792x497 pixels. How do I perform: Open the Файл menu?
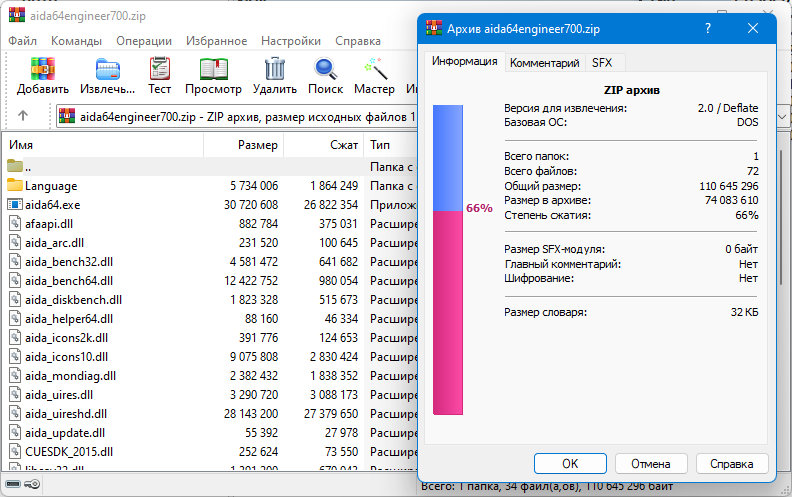(x=22, y=41)
